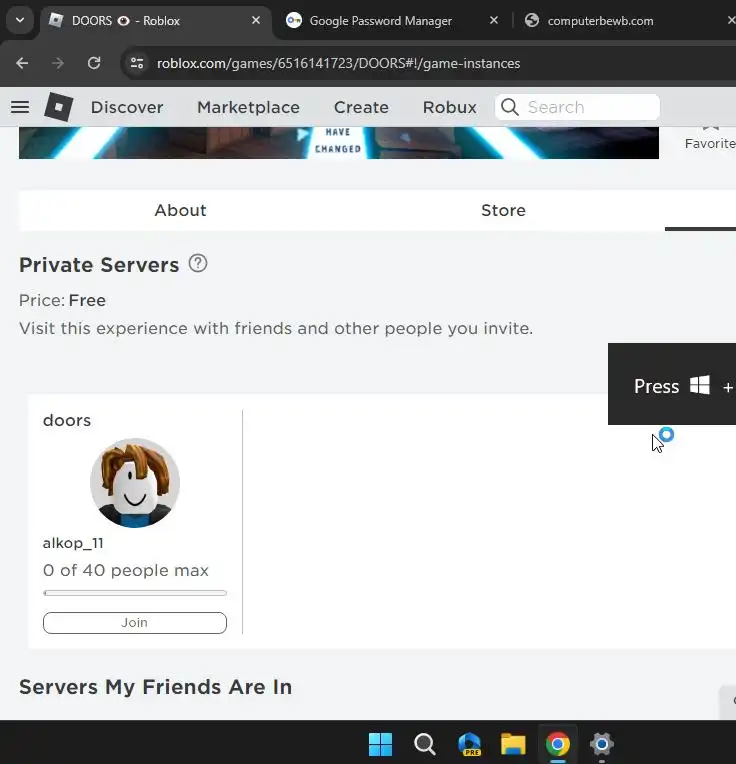This screenshot has width=736, height=764.
Task: Click the alkop_11 avatar picture
Action: coord(135,483)
